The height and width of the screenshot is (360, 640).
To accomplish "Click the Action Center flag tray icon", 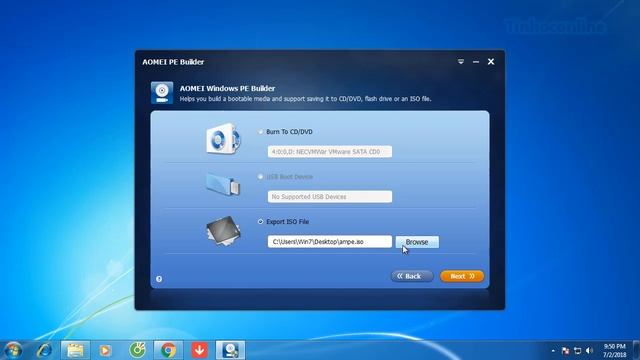I will click(565, 351).
